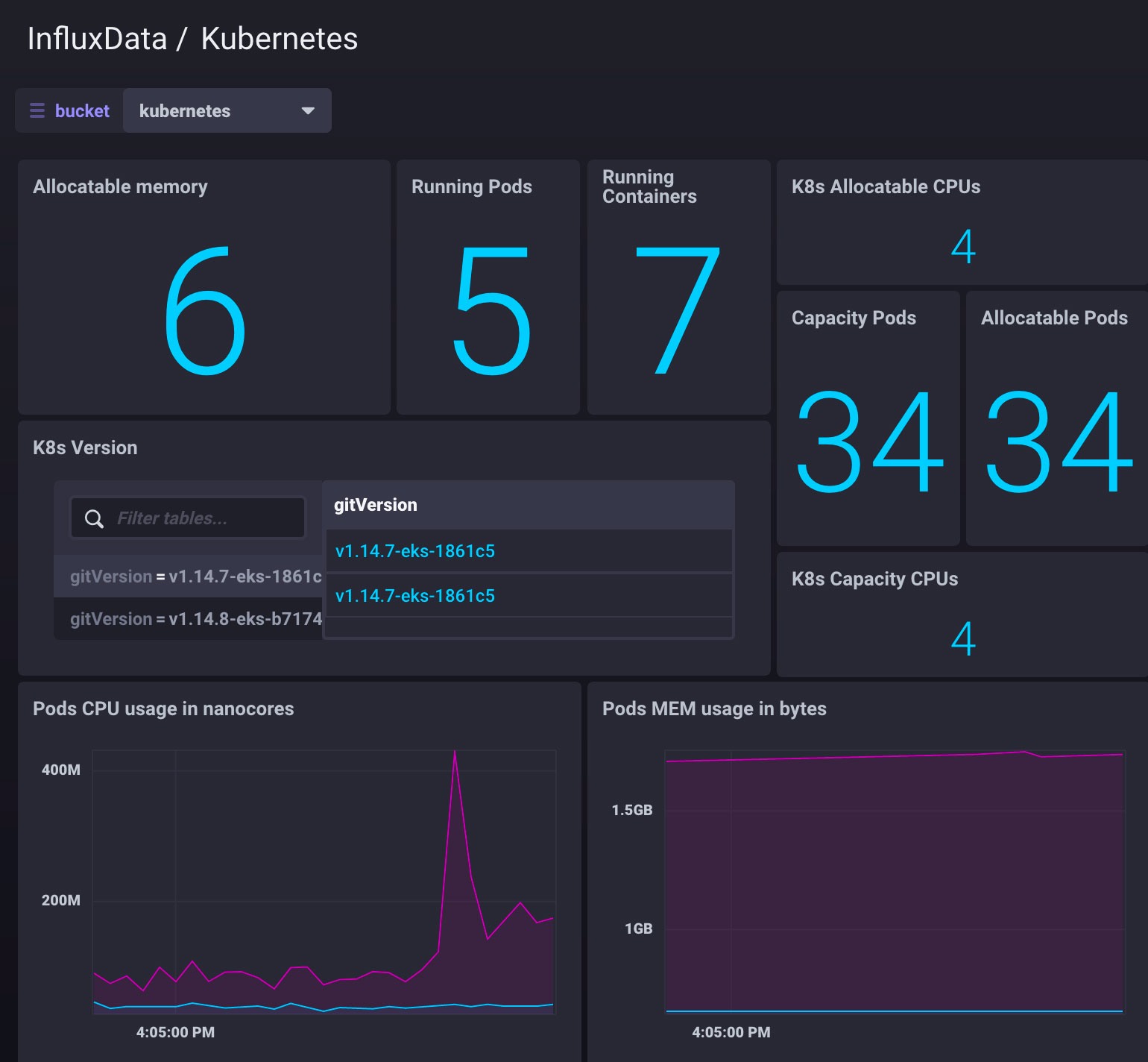
Task: Select gitVersion = v1.14.8-eks-b7174 filter entry
Action: coord(188,619)
